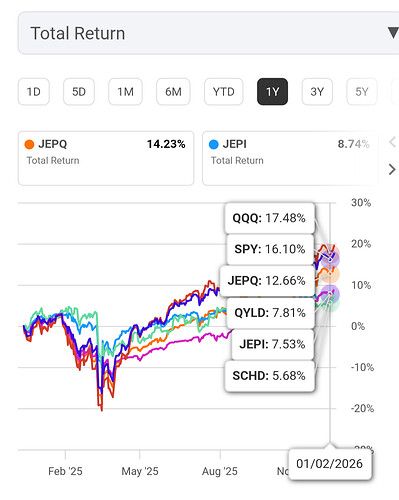Click the QYLD: 7.81% tooltip
Image resolution: width=399 pixels, height=500 pixels.
coord(270,313)
